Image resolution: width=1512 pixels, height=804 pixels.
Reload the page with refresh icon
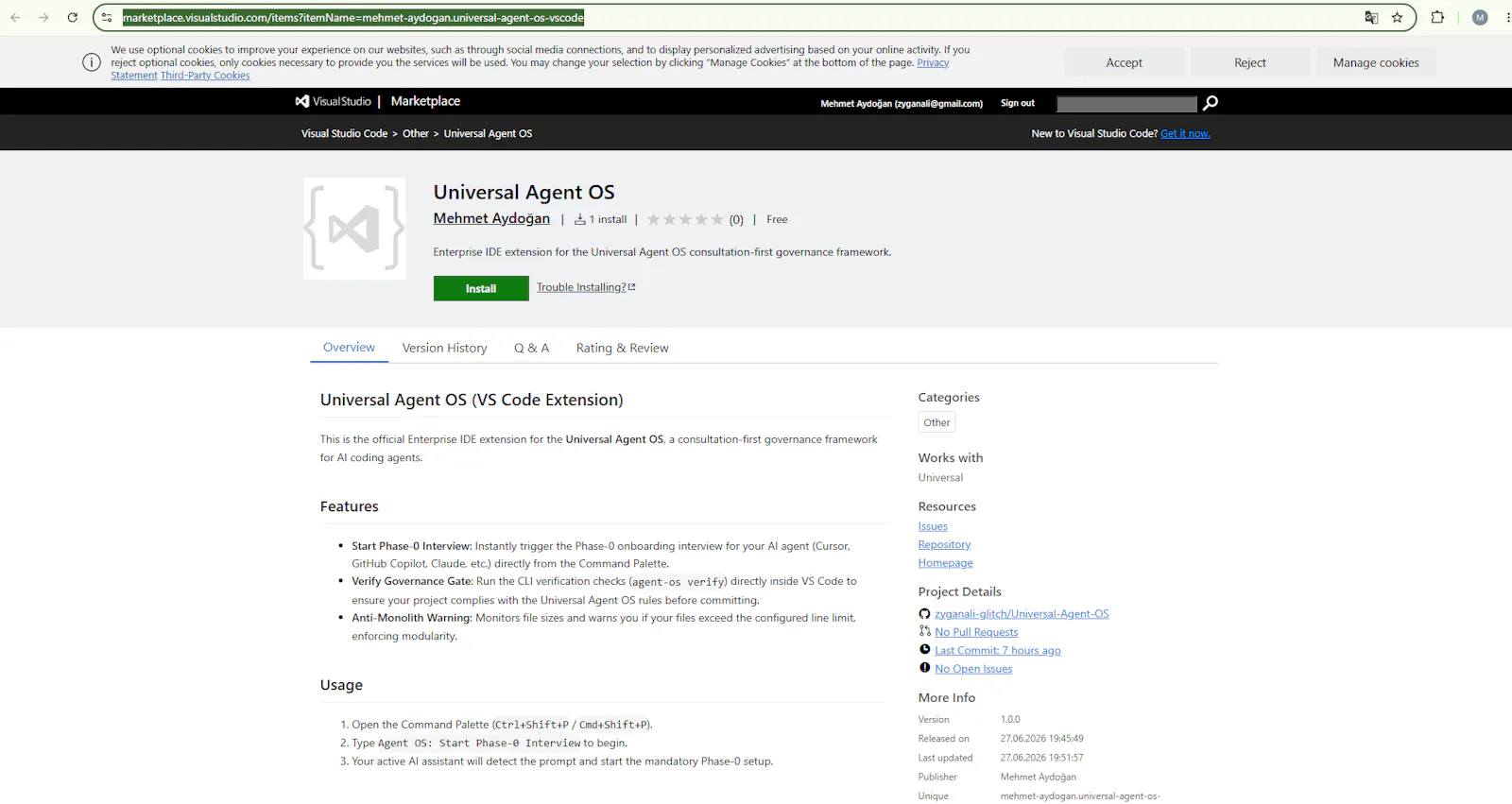coord(72,17)
